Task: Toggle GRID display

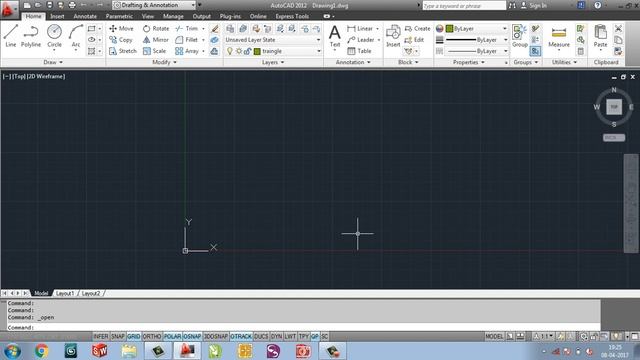Action: tap(133, 336)
